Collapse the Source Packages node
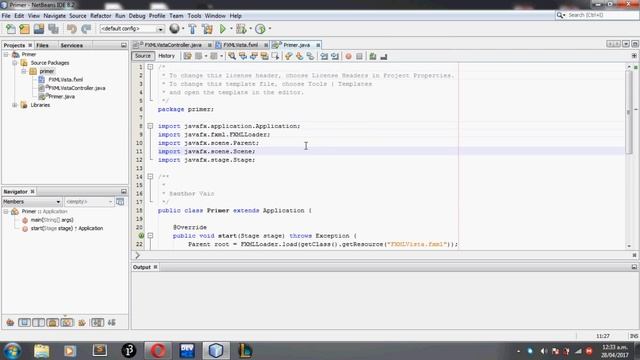The height and width of the screenshot is (360, 640). (x=15, y=63)
